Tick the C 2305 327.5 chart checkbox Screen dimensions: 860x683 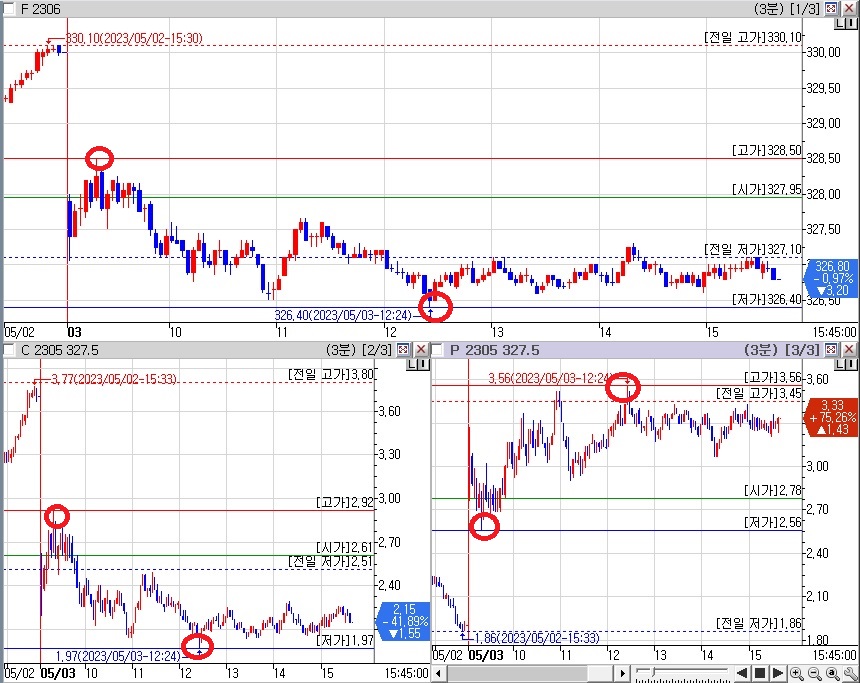pyautogui.click(x=9, y=350)
